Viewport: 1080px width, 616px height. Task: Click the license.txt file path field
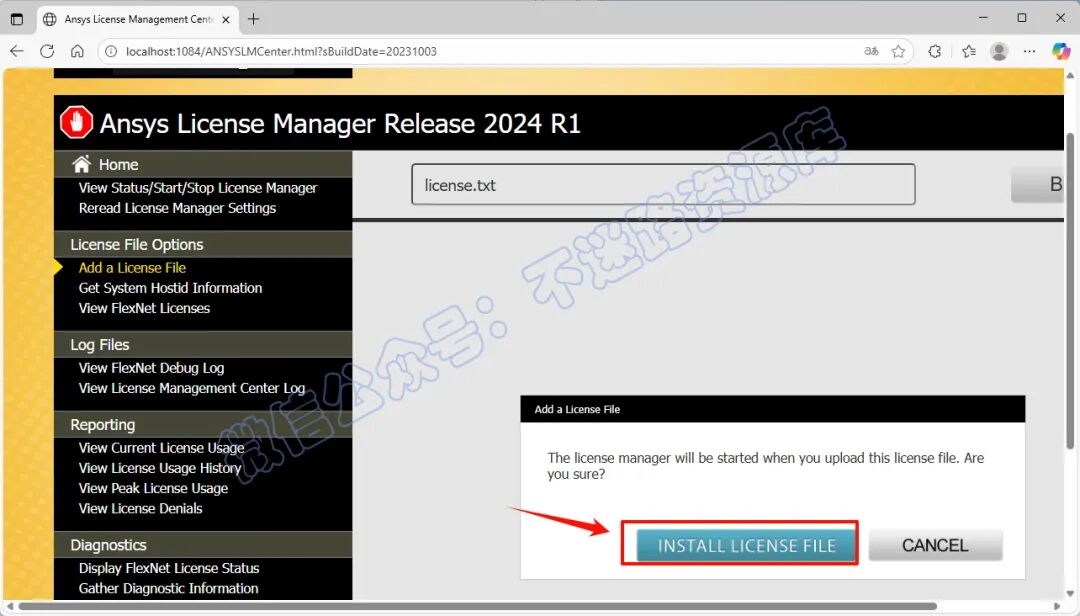click(x=663, y=185)
